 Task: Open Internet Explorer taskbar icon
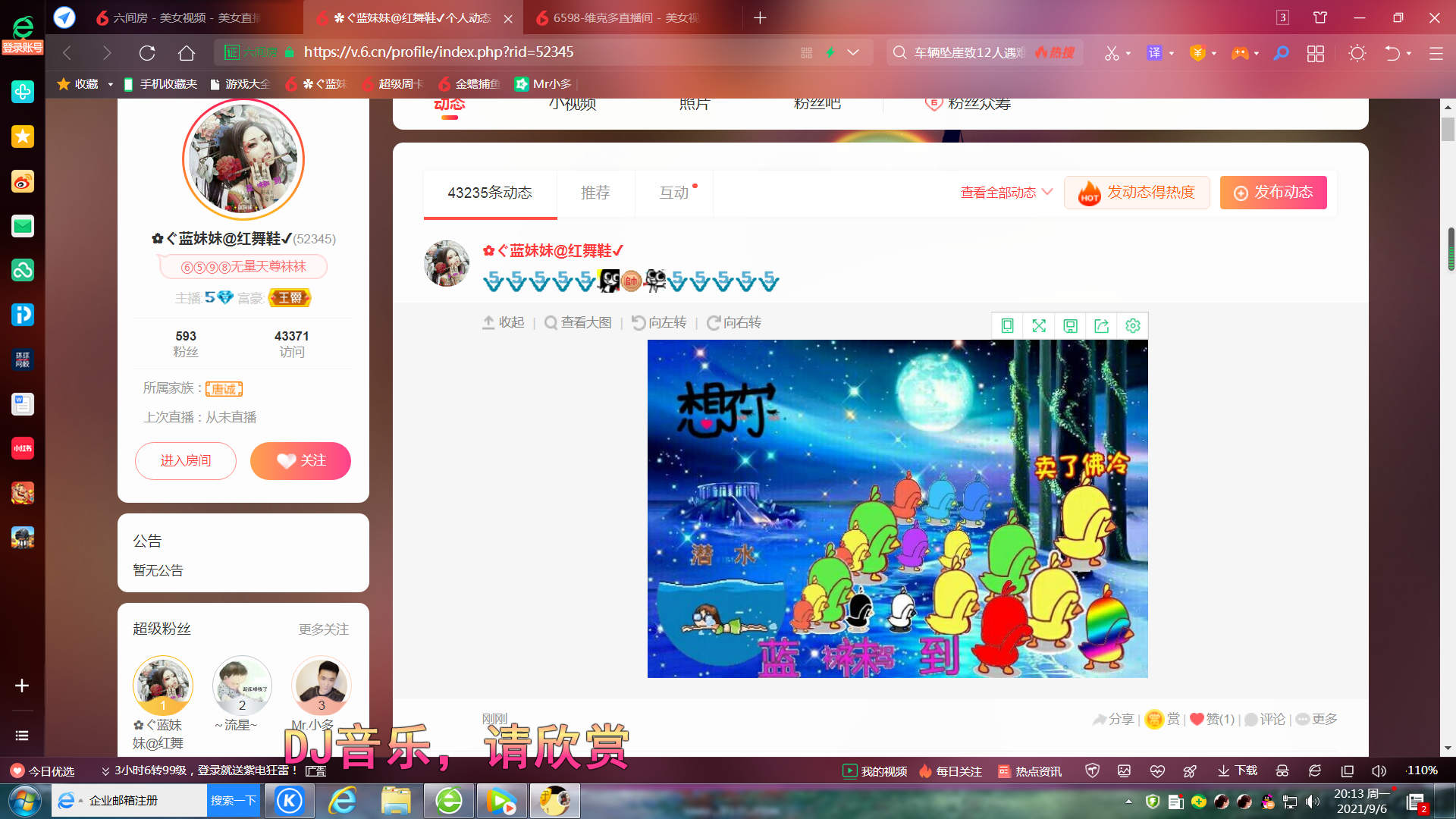click(x=343, y=801)
